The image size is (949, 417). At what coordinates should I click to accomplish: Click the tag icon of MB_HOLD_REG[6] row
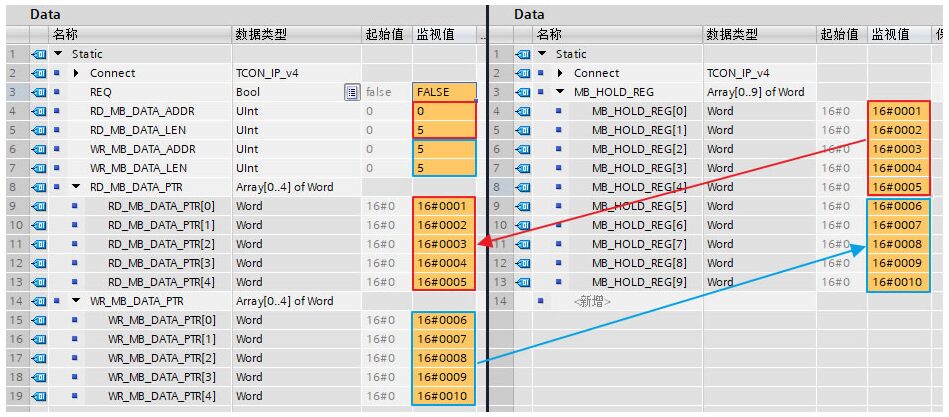pyautogui.click(x=522, y=225)
